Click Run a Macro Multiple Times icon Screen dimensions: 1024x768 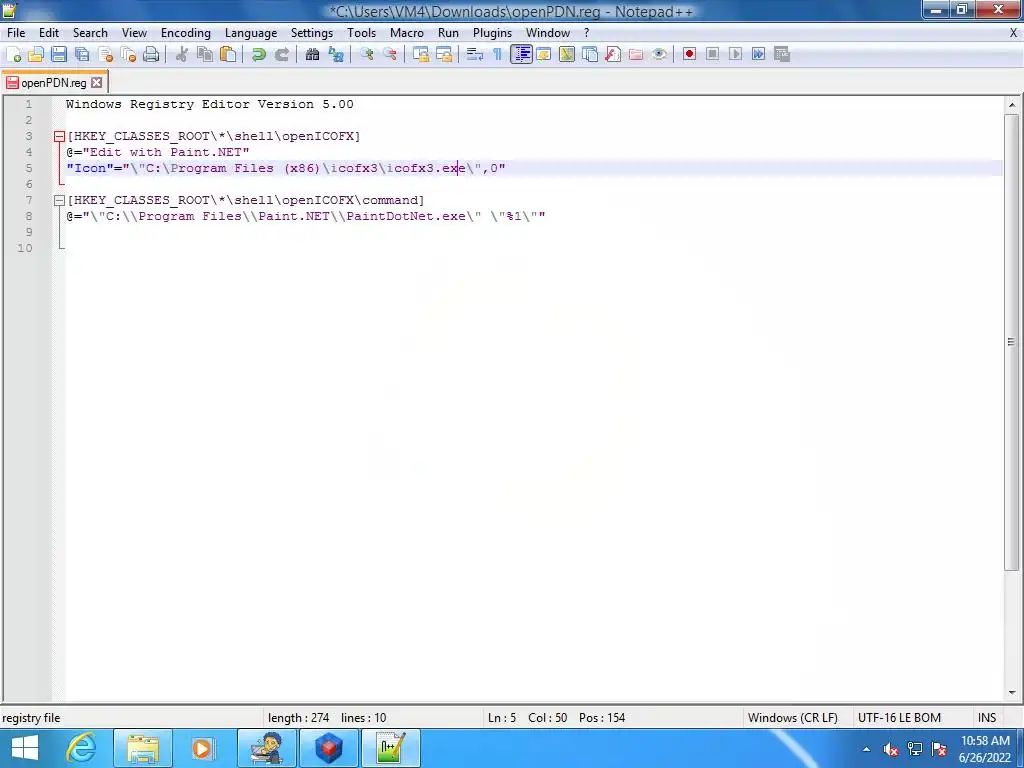758,54
